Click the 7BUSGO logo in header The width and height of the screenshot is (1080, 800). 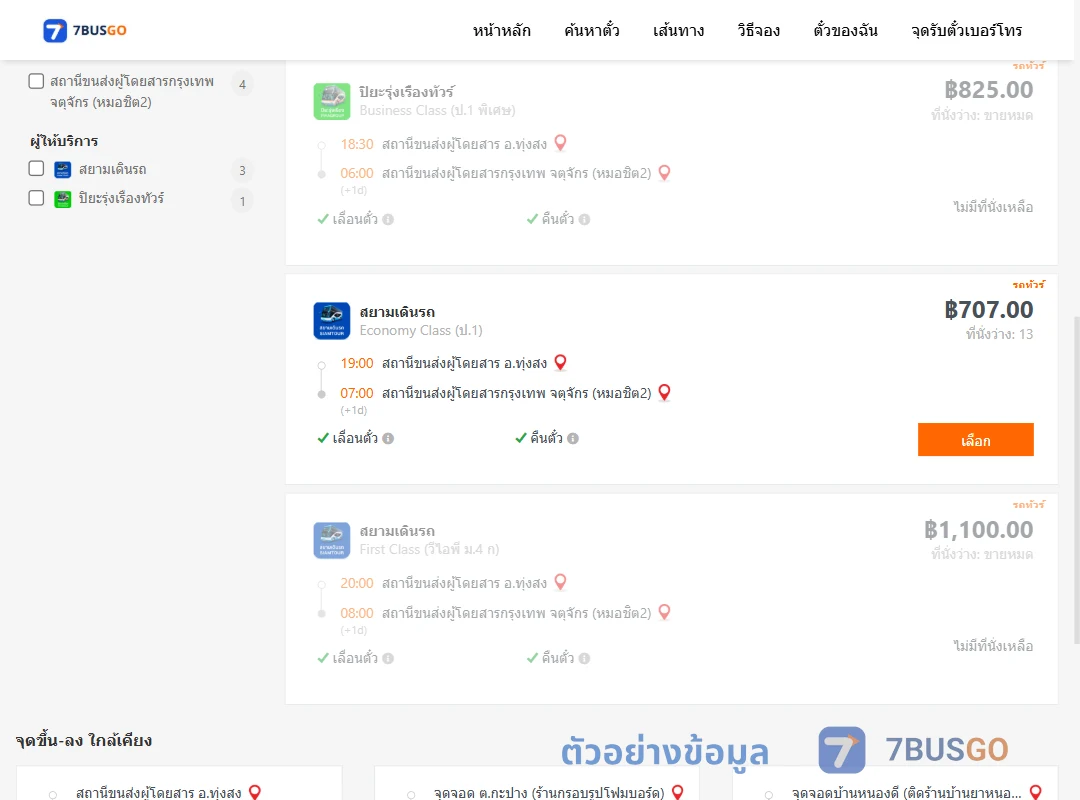tap(85, 30)
